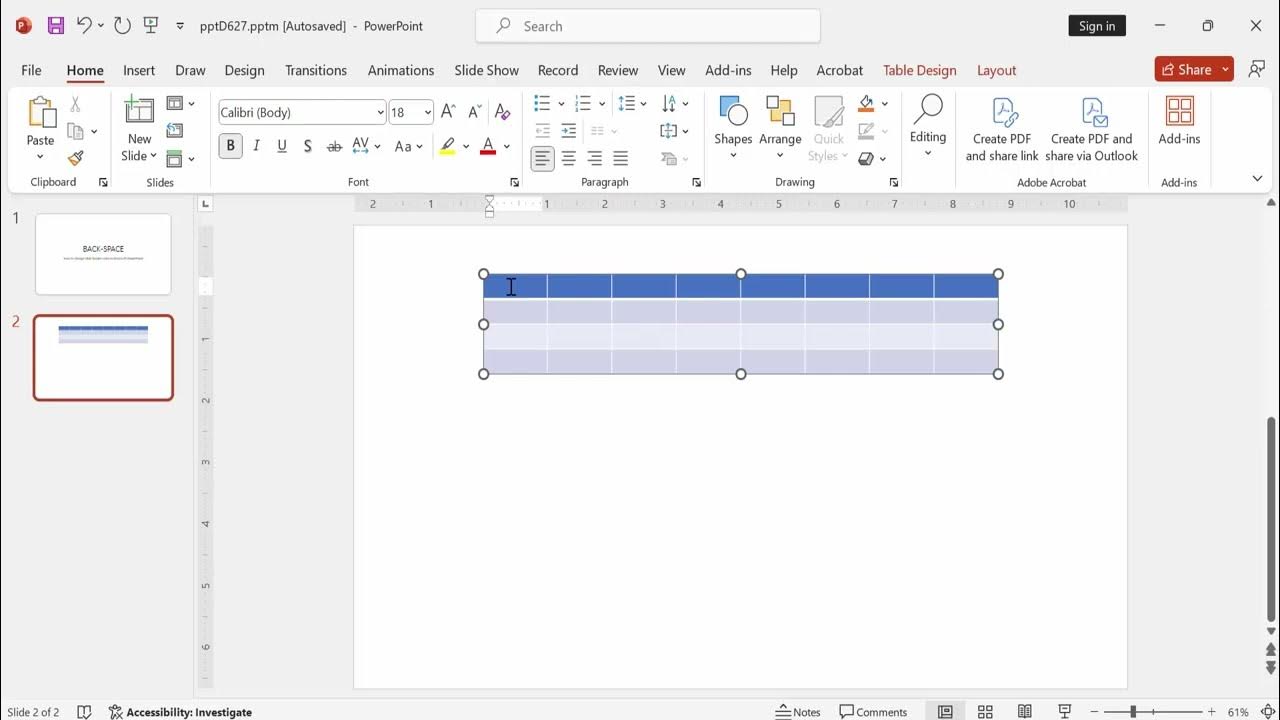
Task: Open Shape Fill paint bucket
Action: pyautogui.click(x=866, y=104)
